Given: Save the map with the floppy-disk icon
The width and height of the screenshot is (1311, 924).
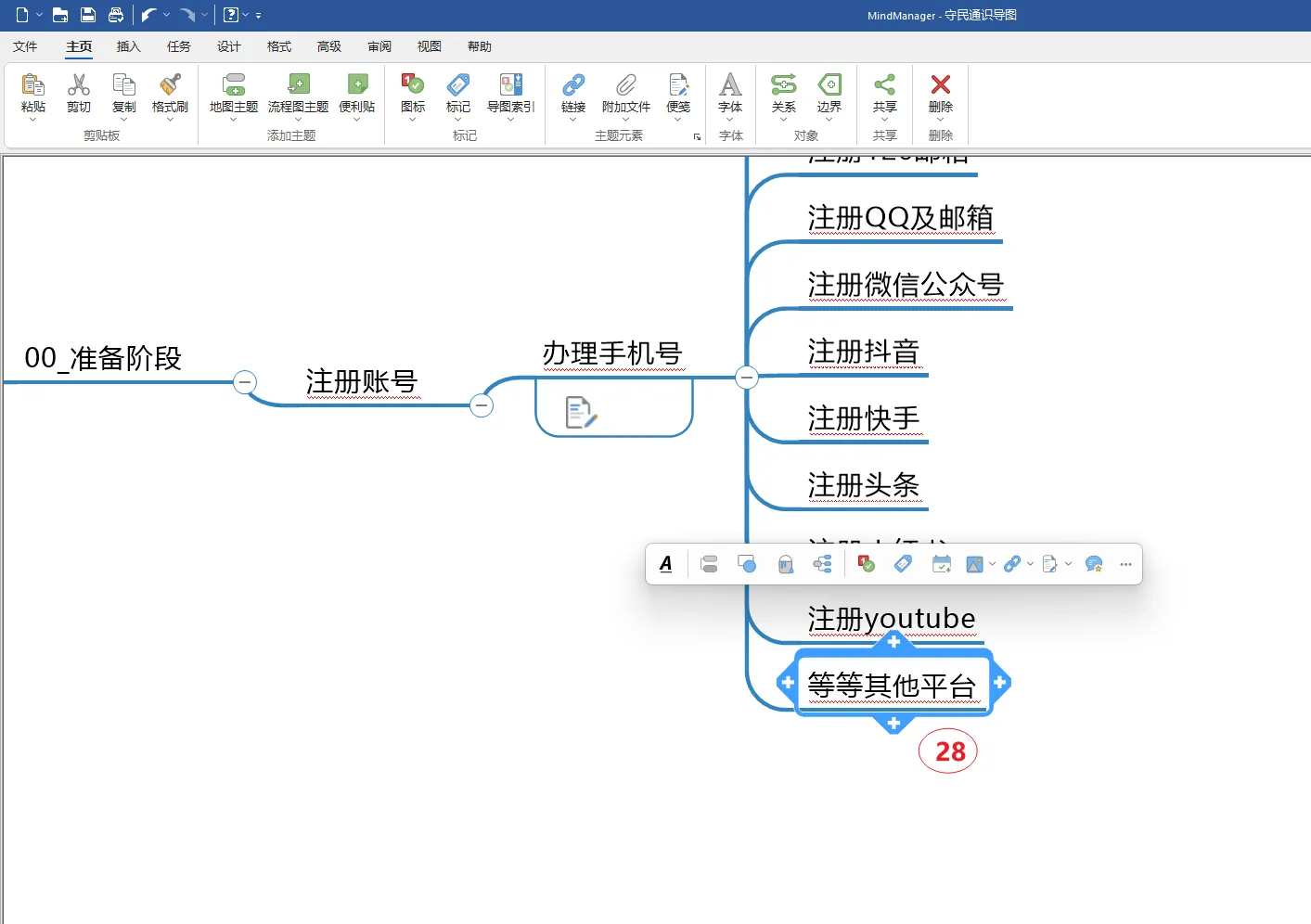Looking at the screenshot, I should tap(88, 15).
